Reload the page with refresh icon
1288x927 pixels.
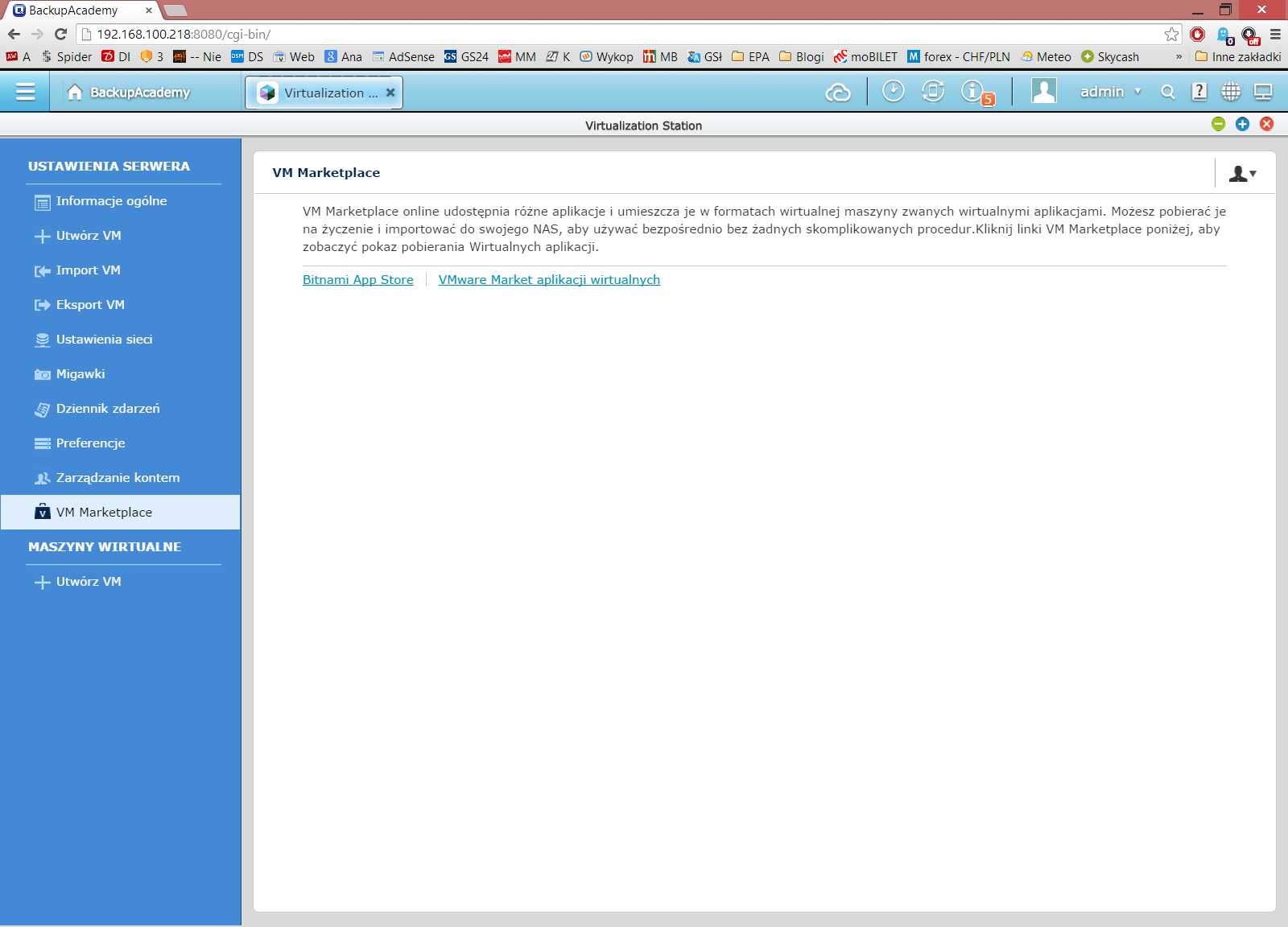(x=60, y=34)
